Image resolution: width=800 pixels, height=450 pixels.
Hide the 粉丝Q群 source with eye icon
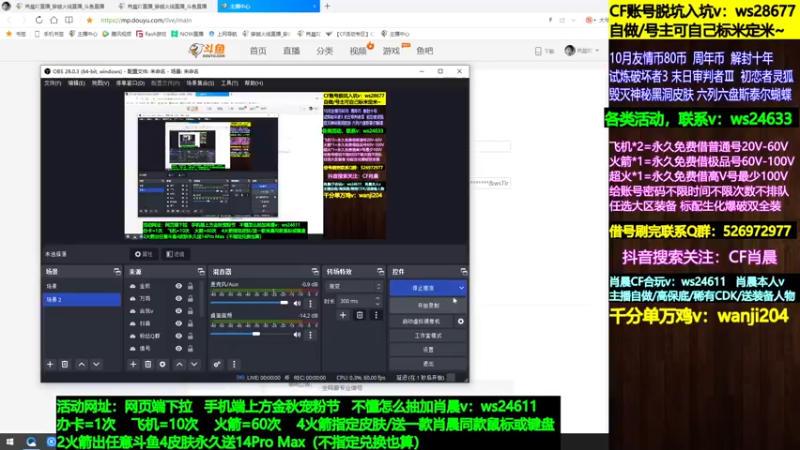point(179,336)
